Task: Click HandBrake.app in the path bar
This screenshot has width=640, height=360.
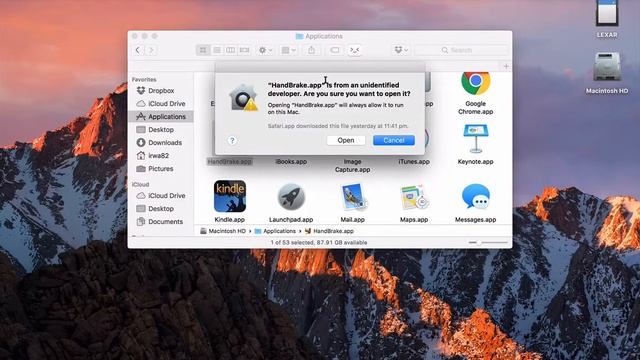Action: click(329, 231)
